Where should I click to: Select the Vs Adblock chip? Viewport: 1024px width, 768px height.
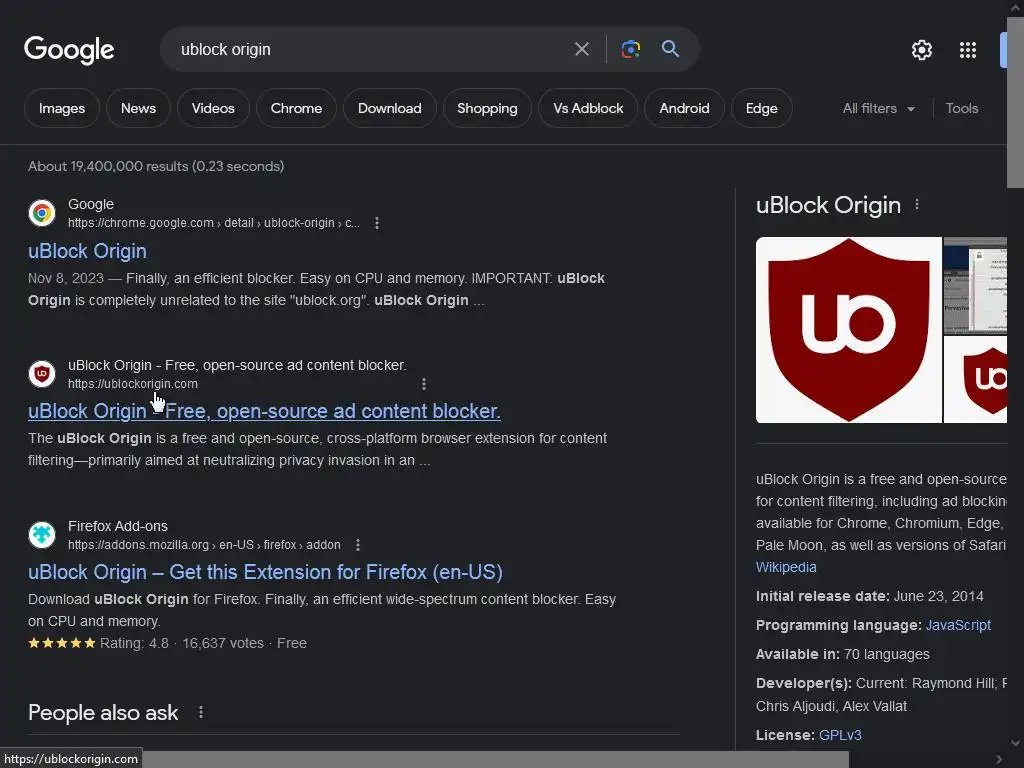[588, 108]
